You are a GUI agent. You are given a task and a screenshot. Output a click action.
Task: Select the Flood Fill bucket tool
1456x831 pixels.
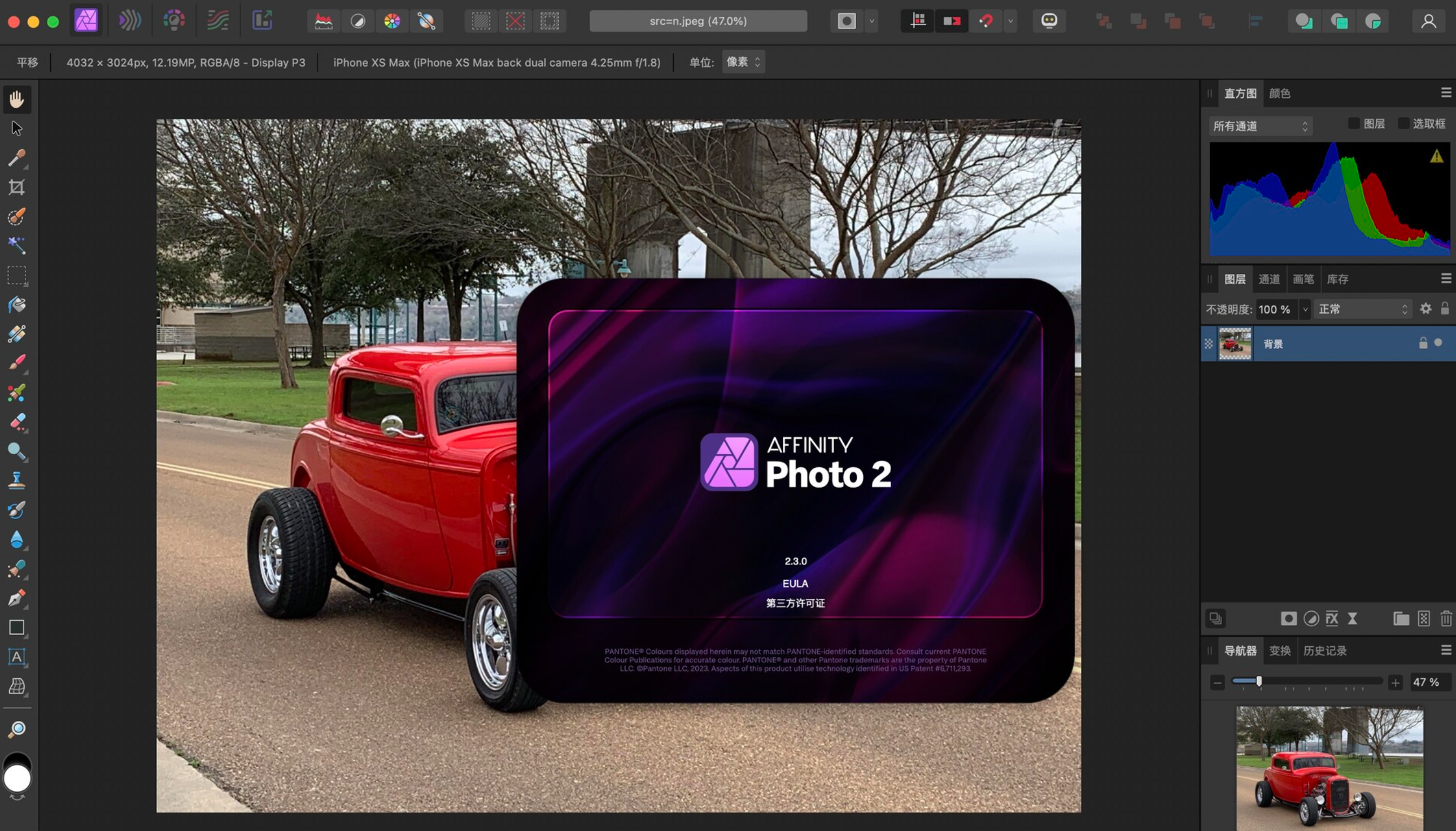(16, 304)
